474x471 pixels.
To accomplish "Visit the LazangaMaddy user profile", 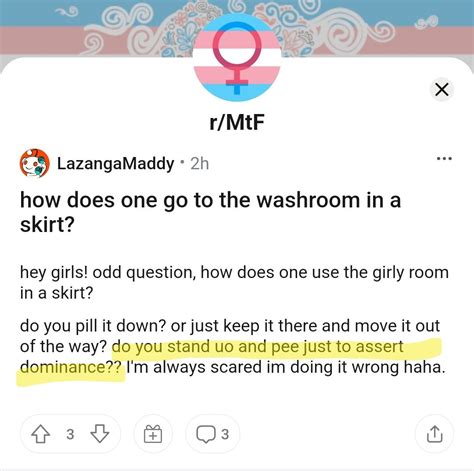I will click(x=115, y=163).
